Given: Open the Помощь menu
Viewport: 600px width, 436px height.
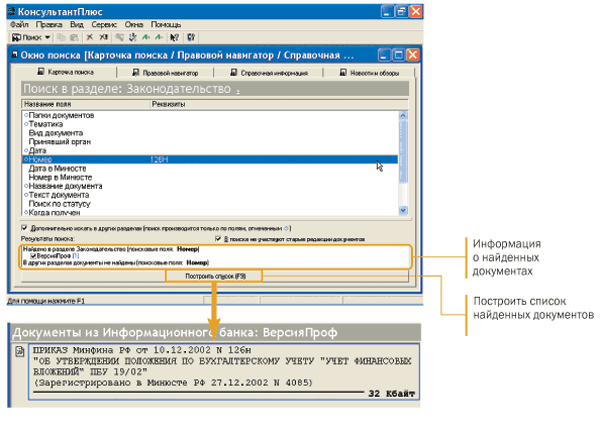Looking at the screenshot, I should pos(166,24).
